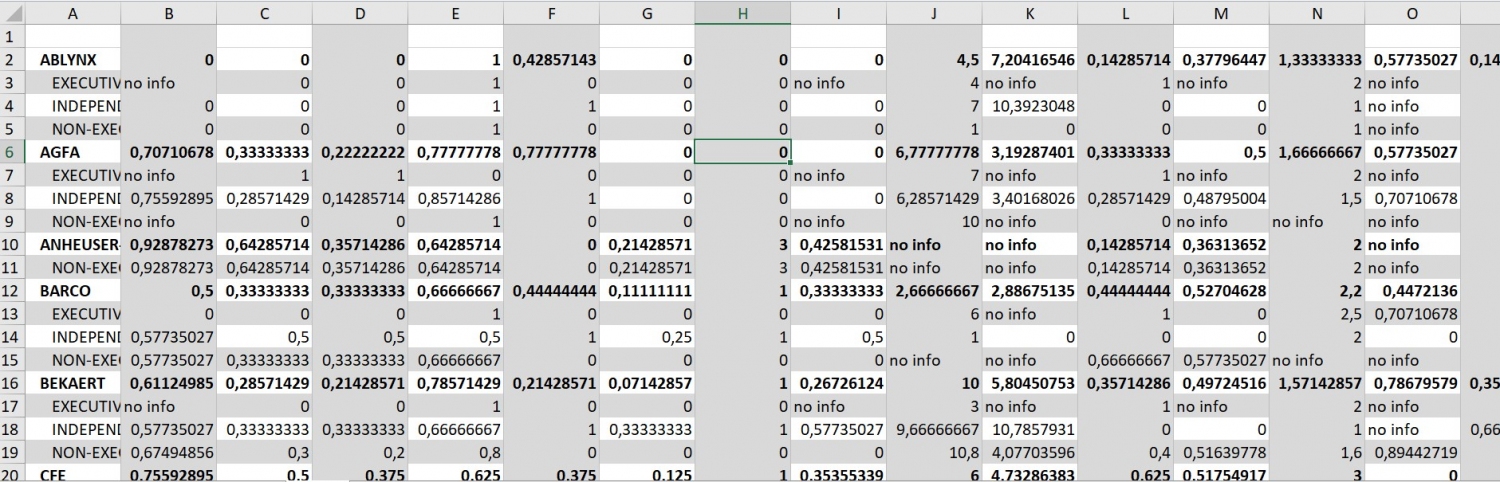Click cell with value 5,80450753

[x=1030, y=382]
